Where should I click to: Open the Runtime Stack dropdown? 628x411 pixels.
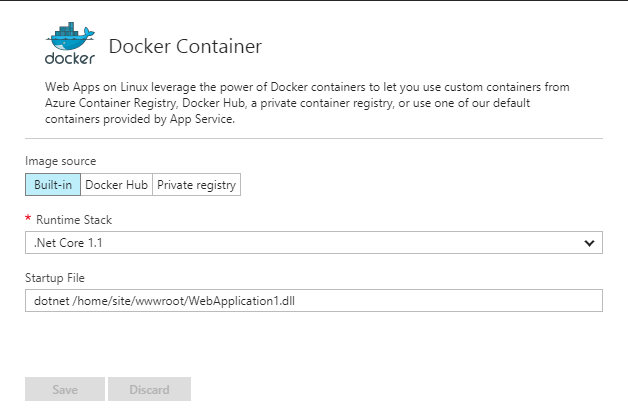point(314,242)
